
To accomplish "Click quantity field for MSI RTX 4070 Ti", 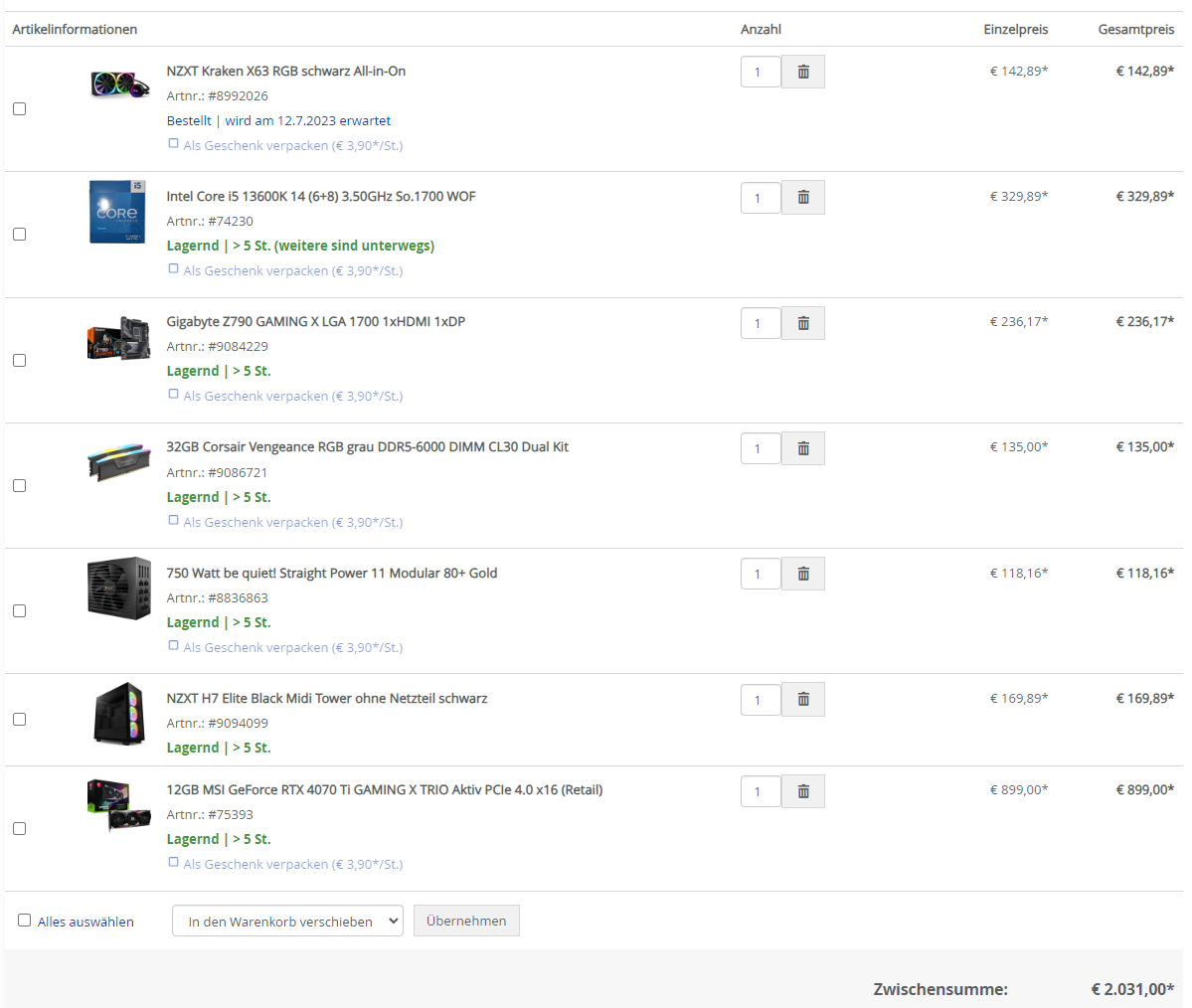I will pos(761,791).
